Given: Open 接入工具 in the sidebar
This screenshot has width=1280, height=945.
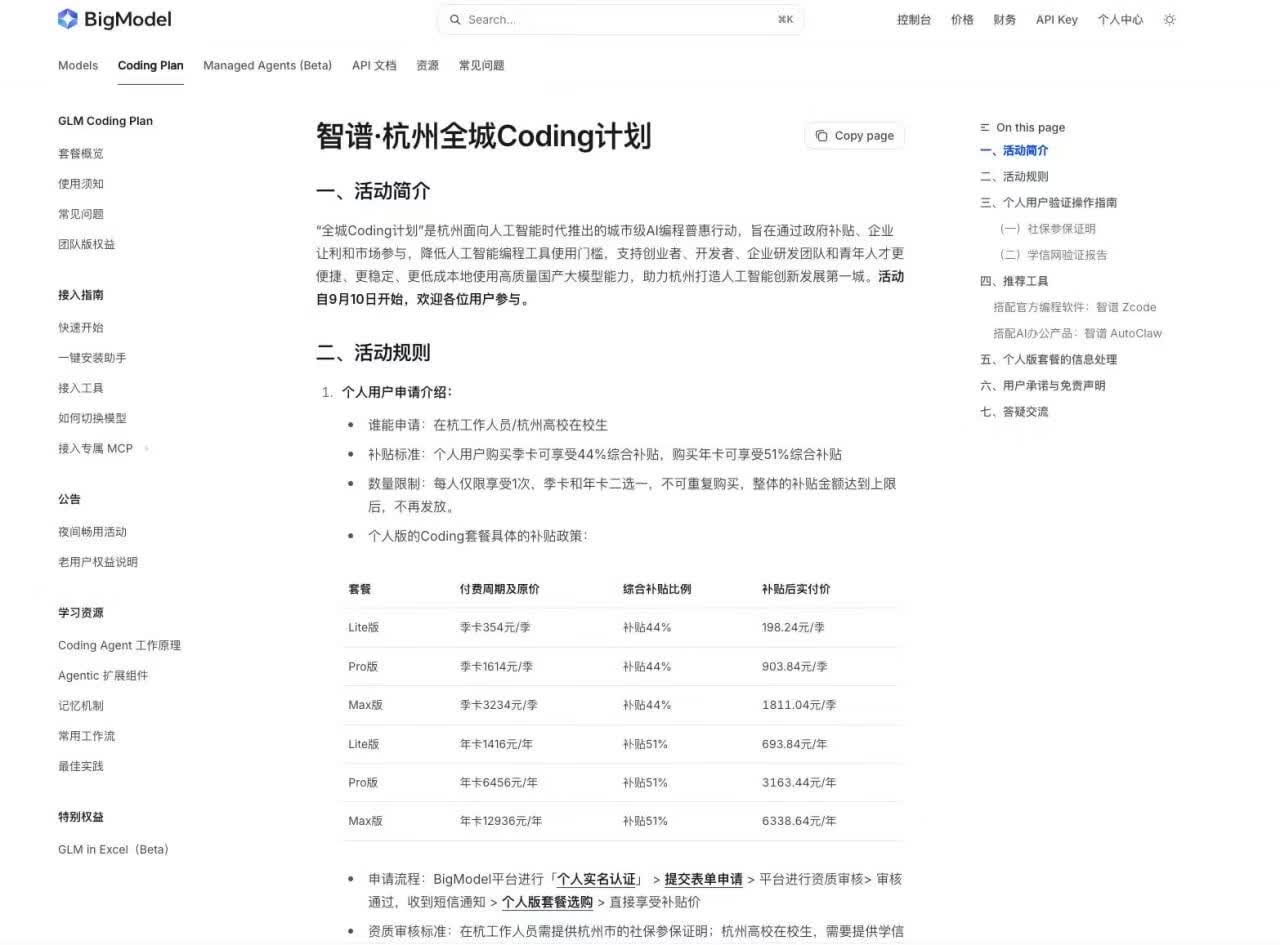Looking at the screenshot, I should [x=81, y=388].
